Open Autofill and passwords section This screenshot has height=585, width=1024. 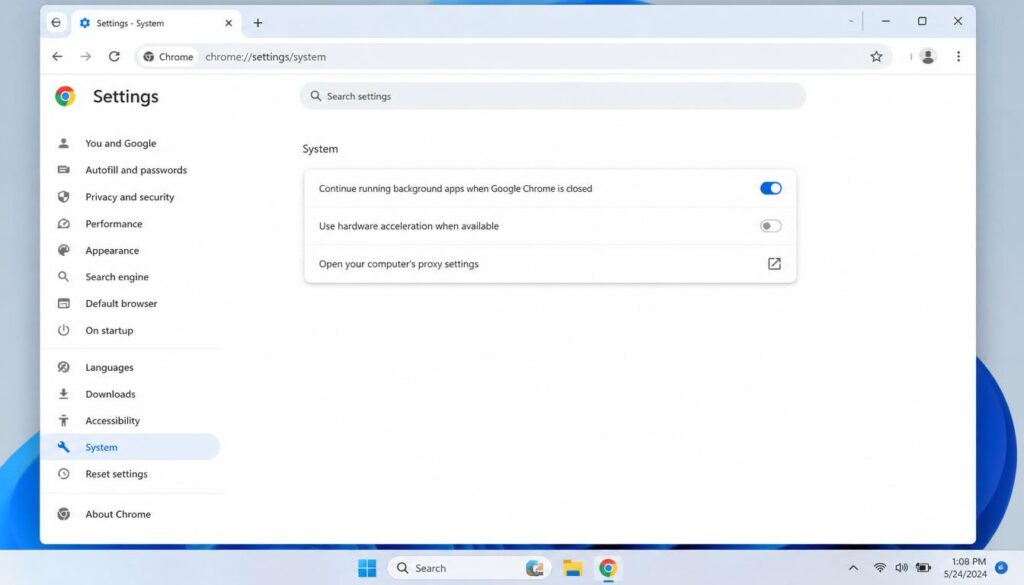coord(136,170)
